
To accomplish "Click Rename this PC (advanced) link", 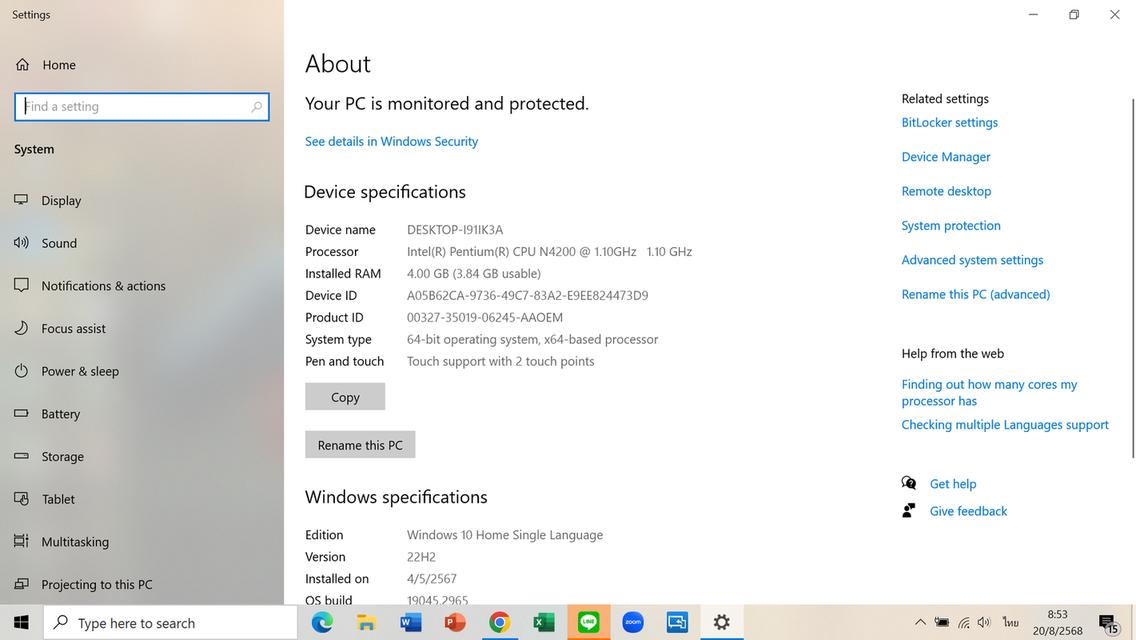I will click(975, 294).
